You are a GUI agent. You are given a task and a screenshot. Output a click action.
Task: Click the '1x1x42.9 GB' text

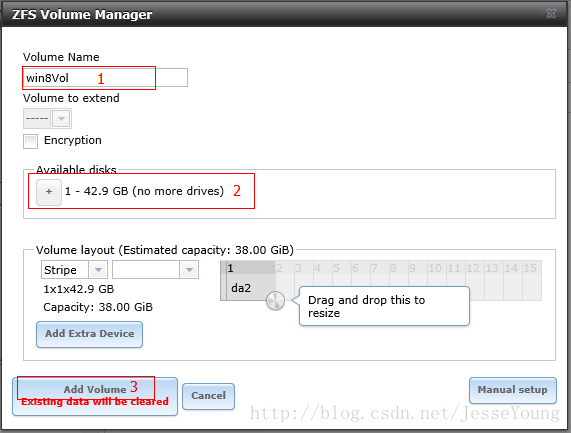coord(79,289)
